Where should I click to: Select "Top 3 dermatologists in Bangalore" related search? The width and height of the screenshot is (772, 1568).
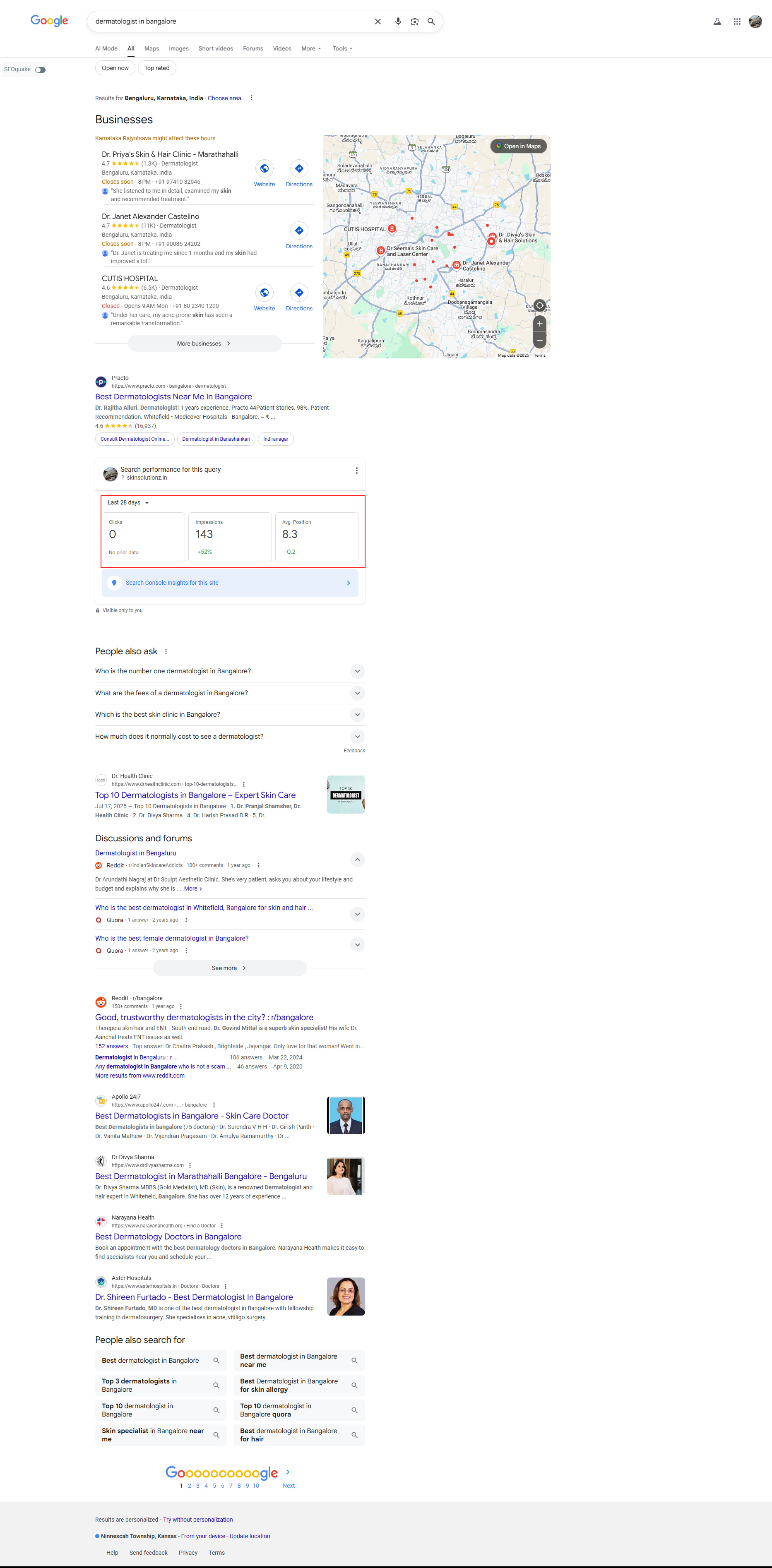[161, 1386]
